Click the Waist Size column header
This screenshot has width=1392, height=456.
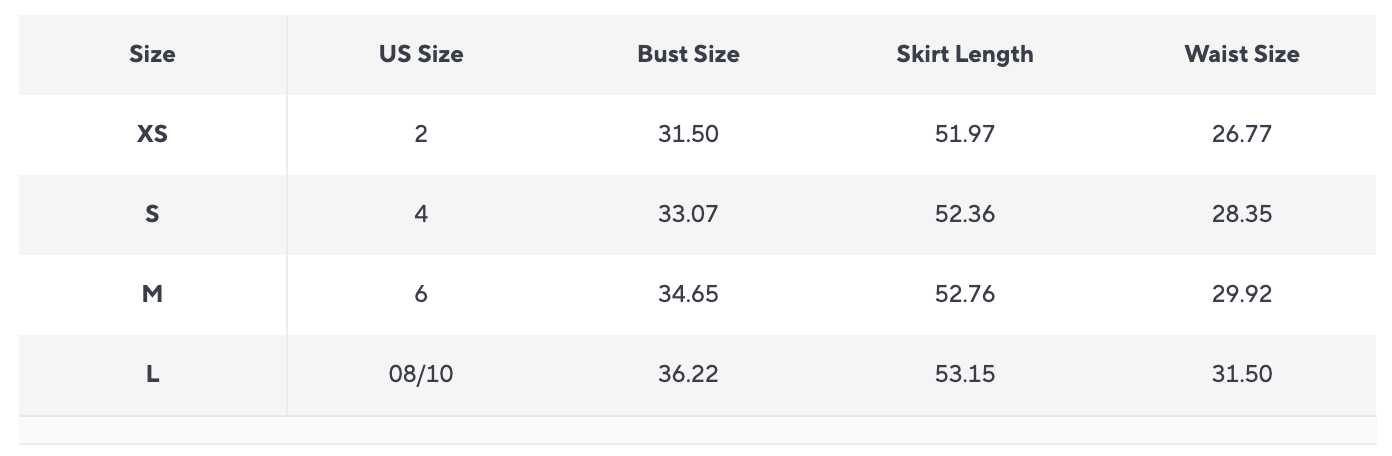pyautogui.click(x=1242, y=54)
